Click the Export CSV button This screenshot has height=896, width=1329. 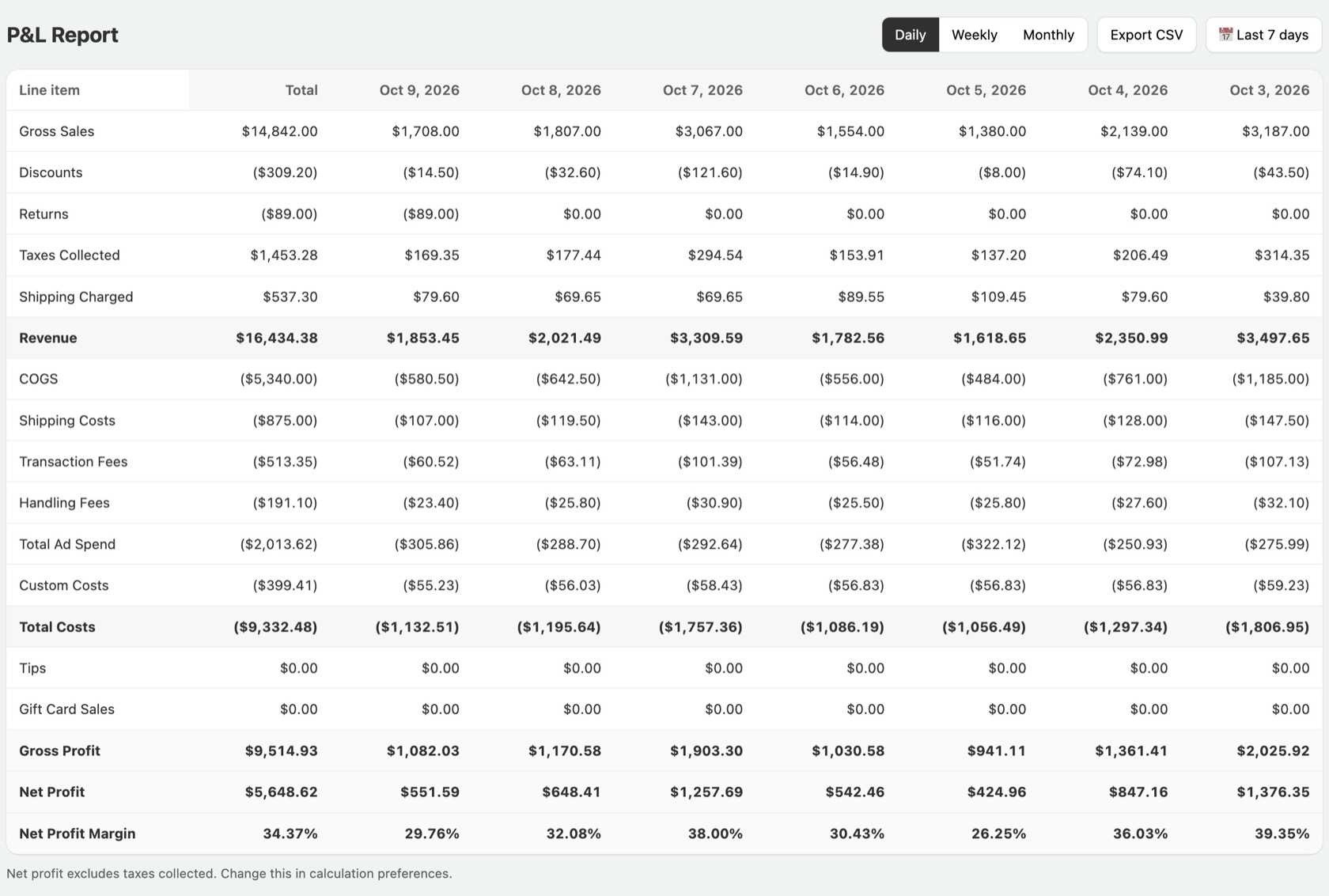[x=1146, y=35]
